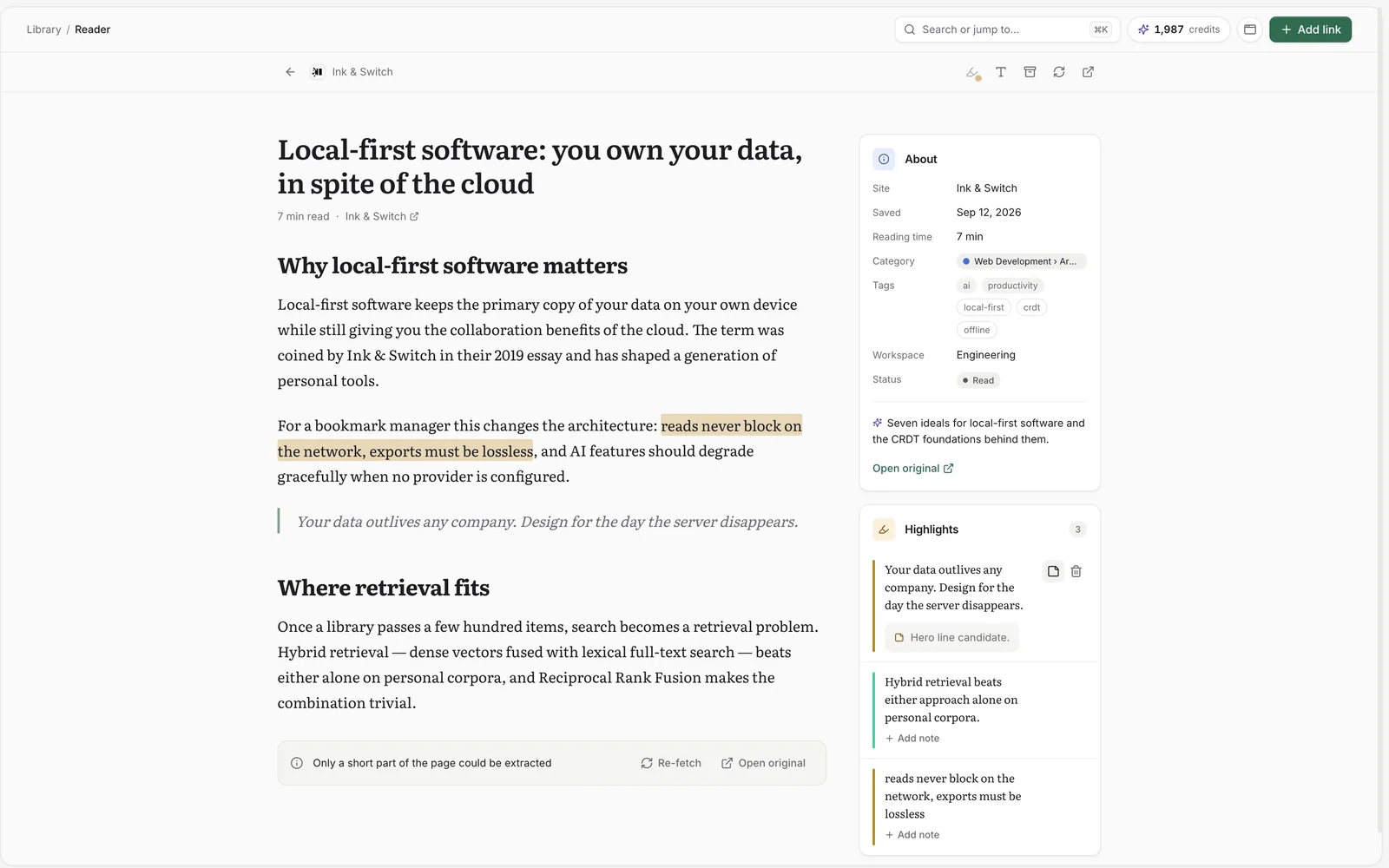Click the Ink & Switch site favicon in toolbar

tap(318, 72)
